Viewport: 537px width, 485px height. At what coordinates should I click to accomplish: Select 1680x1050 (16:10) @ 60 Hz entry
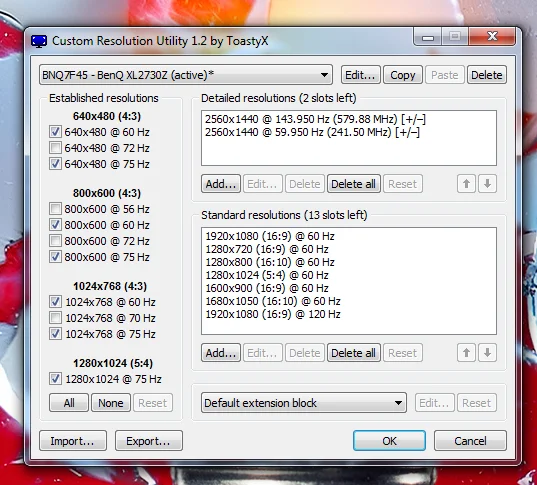pyautogui.click(x=273, y=301)
